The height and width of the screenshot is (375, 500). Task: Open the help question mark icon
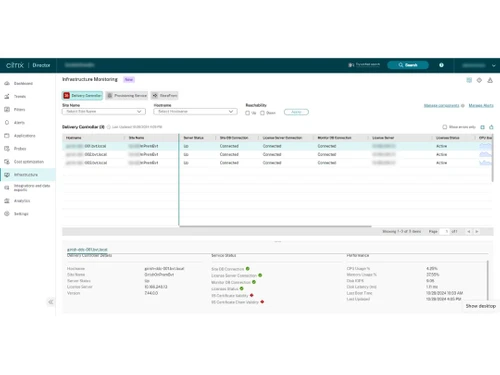pos(441,65)
